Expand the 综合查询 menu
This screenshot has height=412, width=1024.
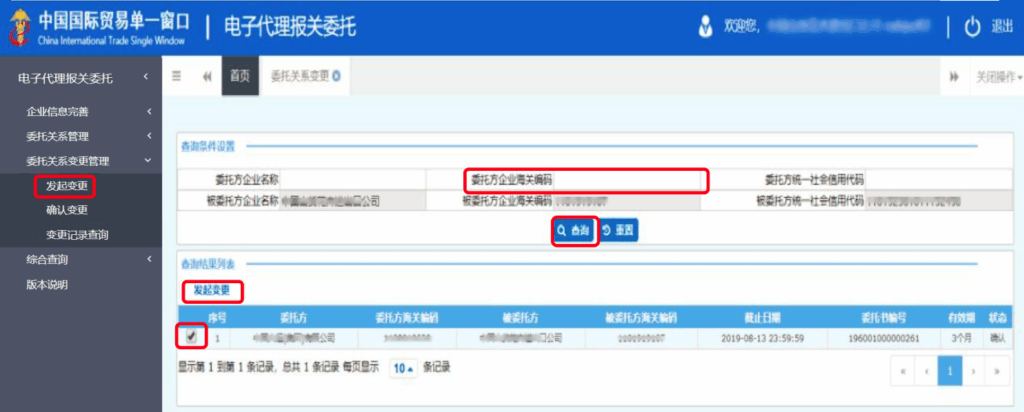81,260
